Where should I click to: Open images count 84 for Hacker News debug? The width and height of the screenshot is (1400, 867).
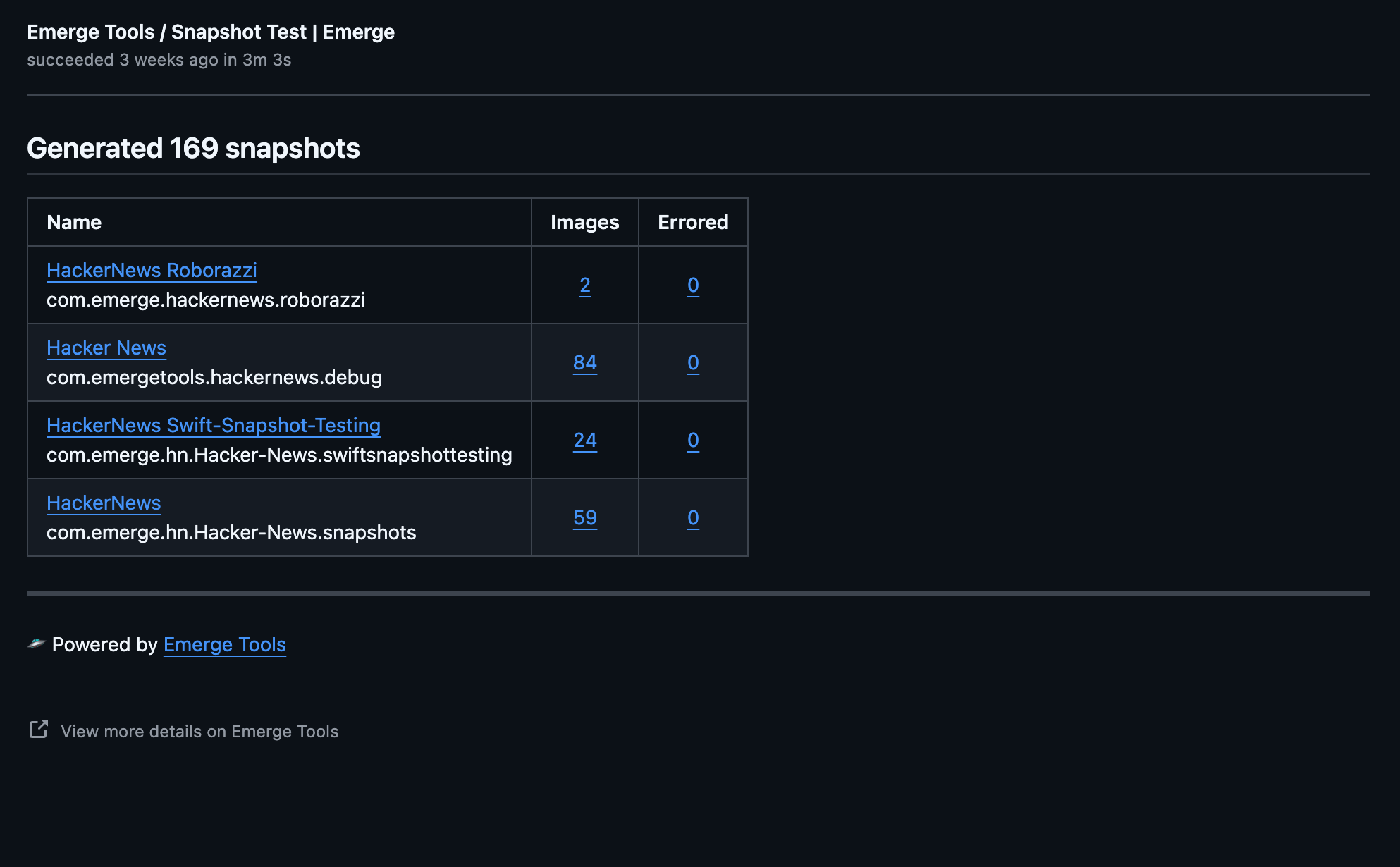point(584,363)
